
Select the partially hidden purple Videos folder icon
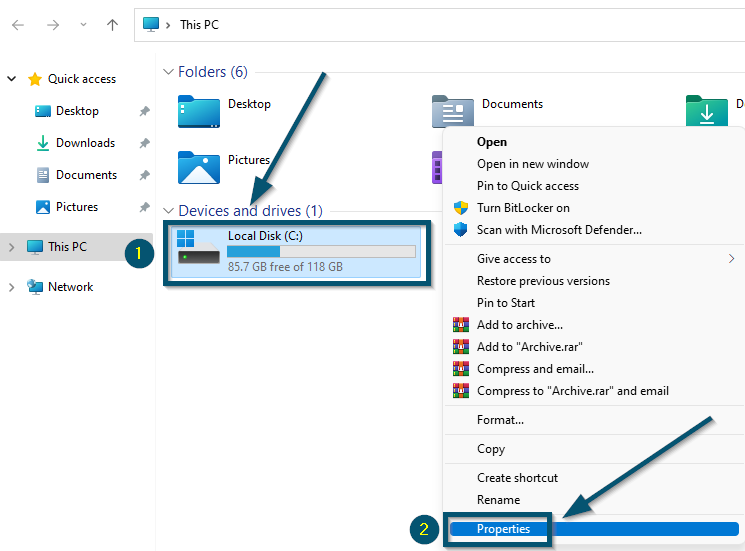click(437, 167)
